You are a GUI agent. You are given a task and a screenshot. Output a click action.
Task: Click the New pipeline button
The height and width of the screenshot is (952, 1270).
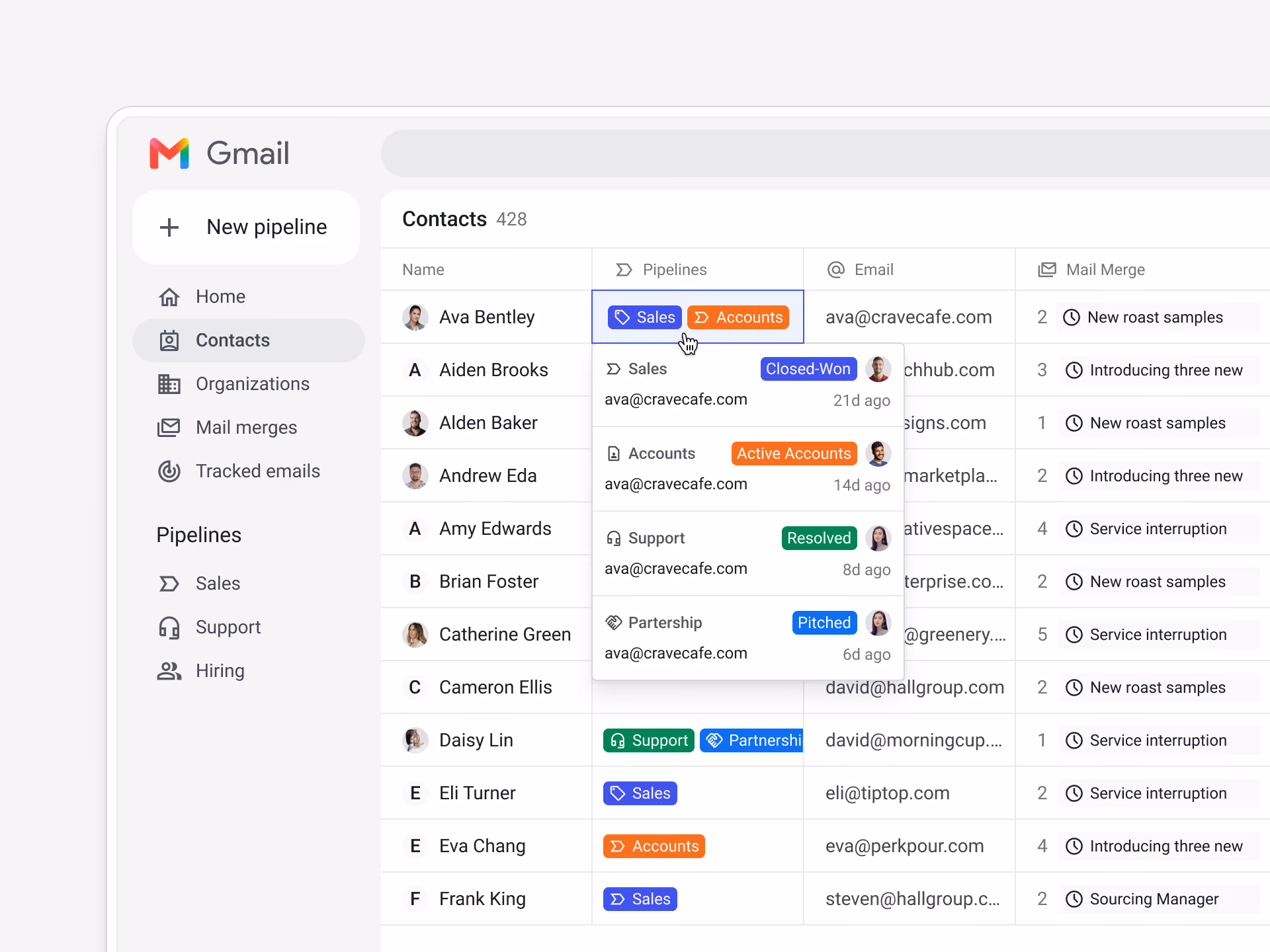pos(246,227)
